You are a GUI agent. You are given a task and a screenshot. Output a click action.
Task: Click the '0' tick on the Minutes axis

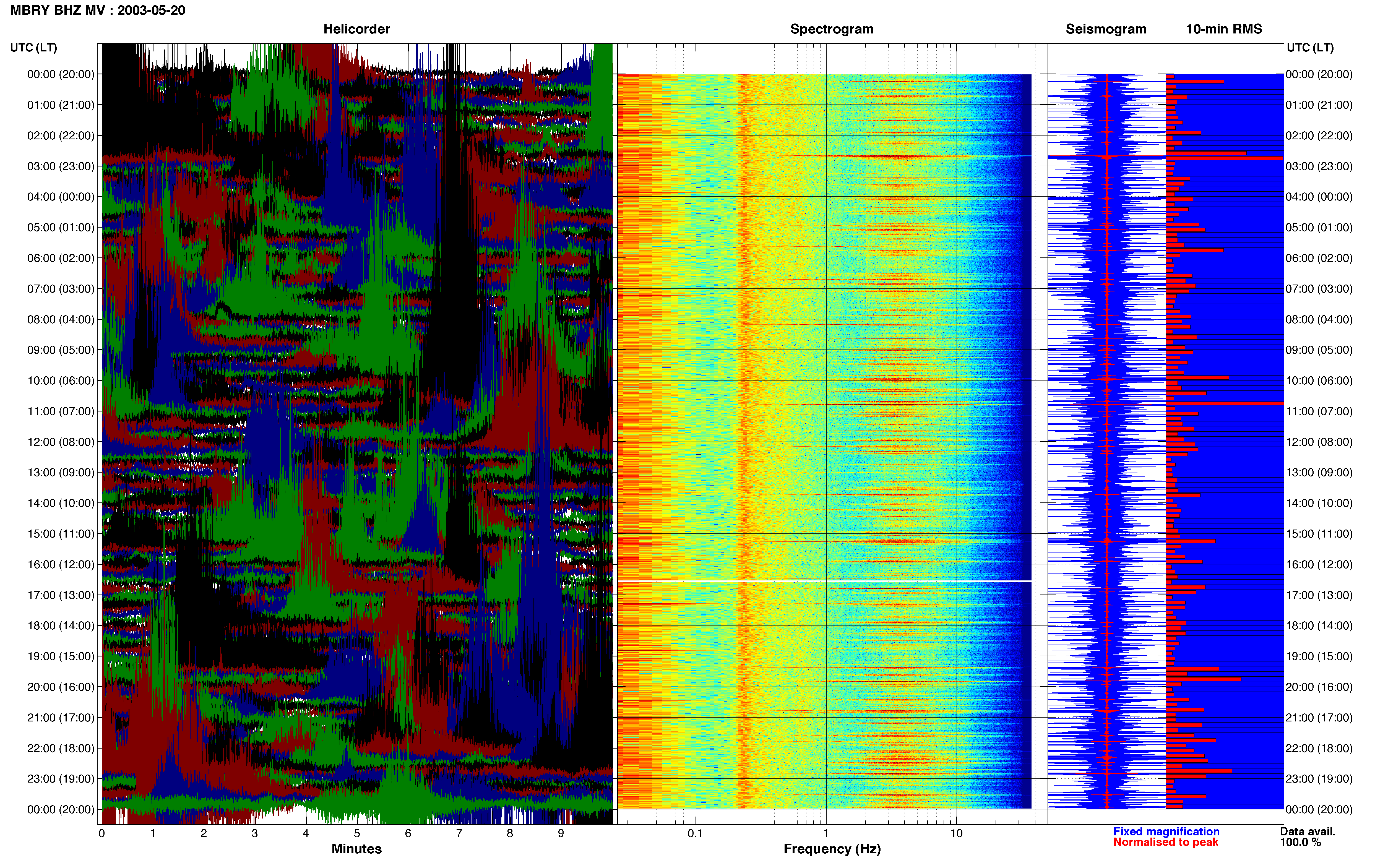click(x=101, y=833)
